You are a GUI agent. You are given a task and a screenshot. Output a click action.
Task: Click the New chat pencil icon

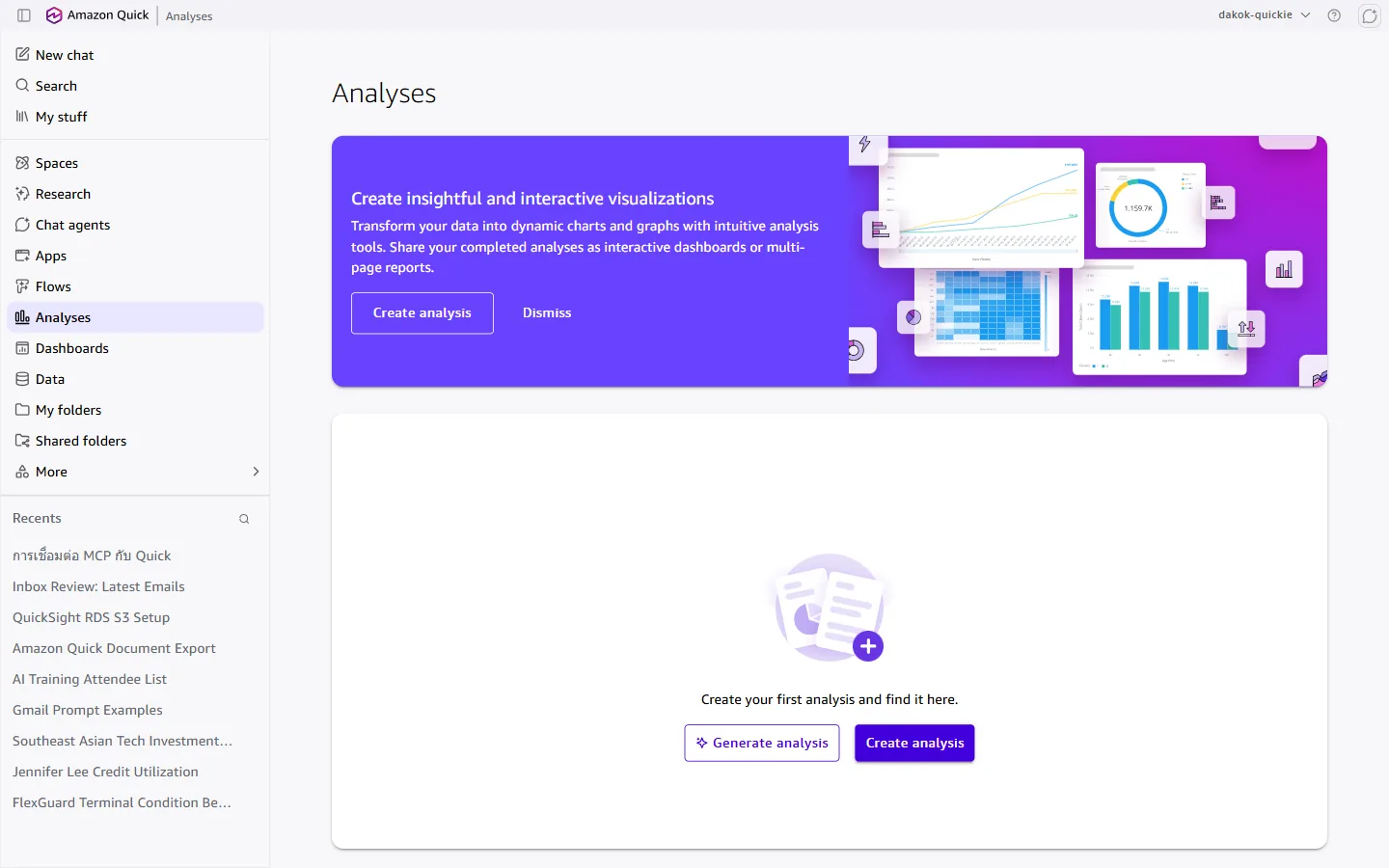point(22,55)
